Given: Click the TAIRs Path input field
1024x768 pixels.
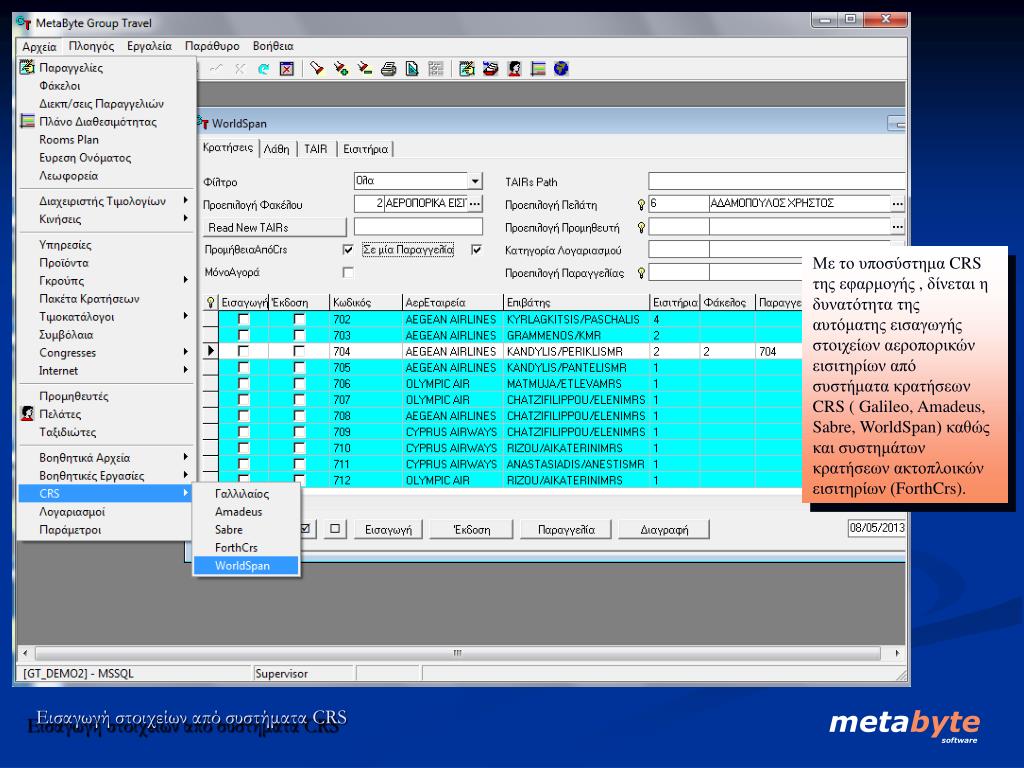Looking at the screenshot, I should [776, 182].
